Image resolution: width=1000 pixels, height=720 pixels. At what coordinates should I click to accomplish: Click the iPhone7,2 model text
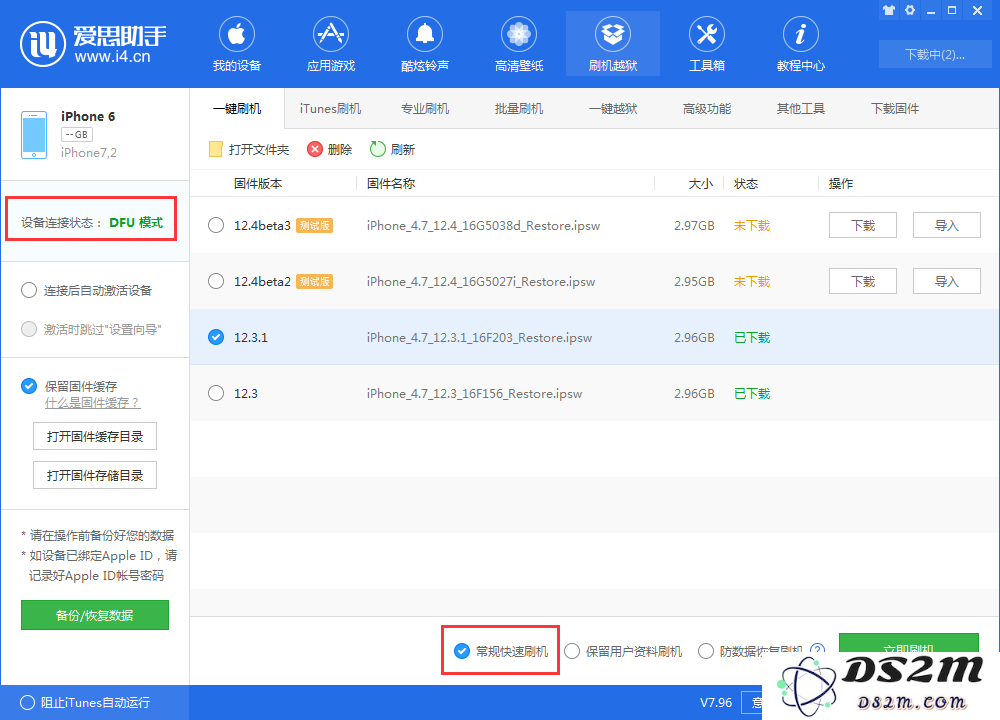tap(89, 152)
